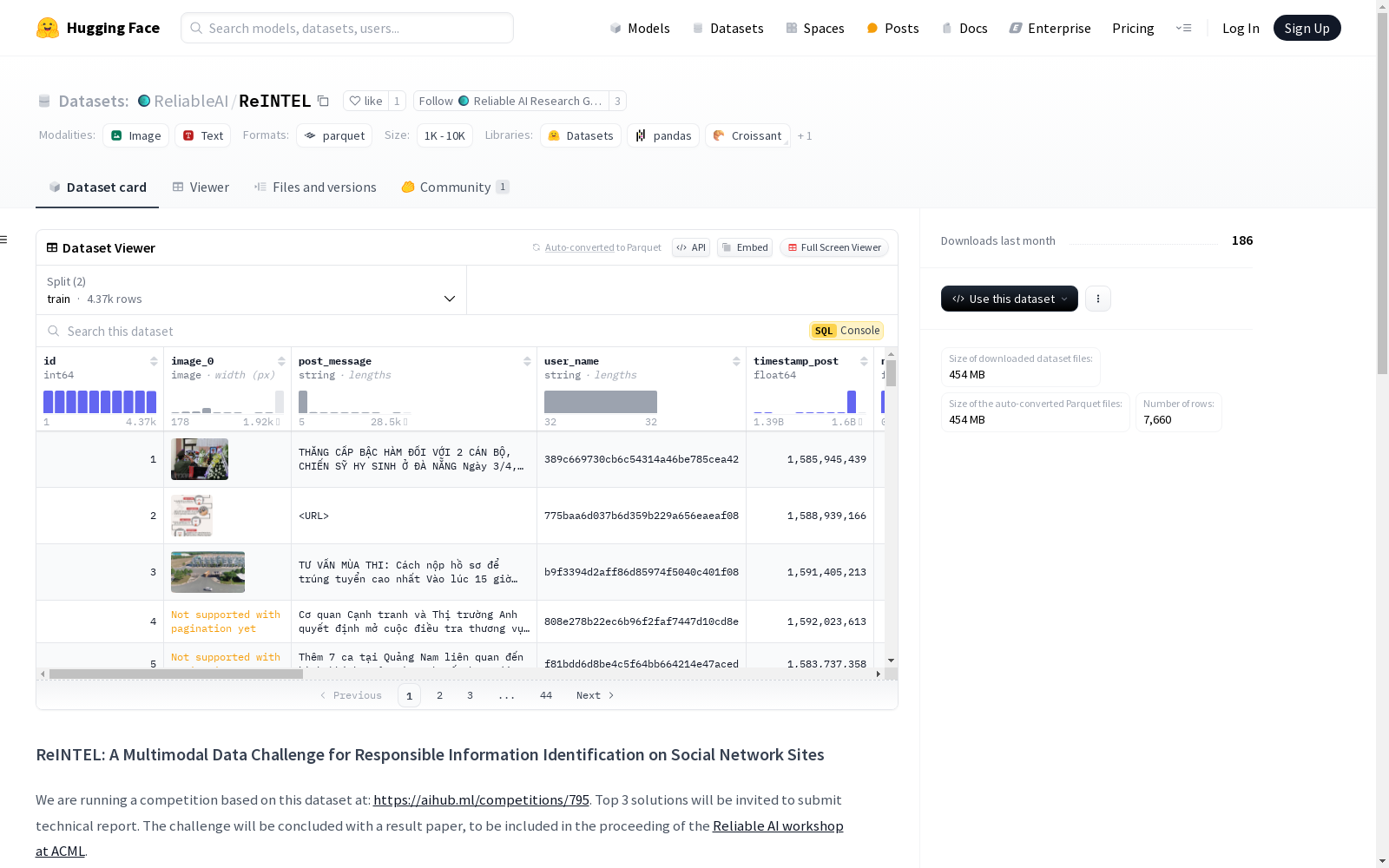Go to page 3 of the dataset

click(x=470, y=695)
